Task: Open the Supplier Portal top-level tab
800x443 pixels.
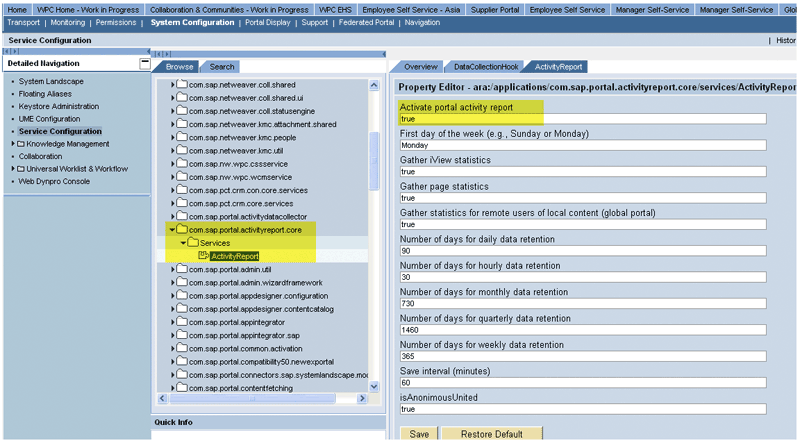Action: (x=495, y=10)
